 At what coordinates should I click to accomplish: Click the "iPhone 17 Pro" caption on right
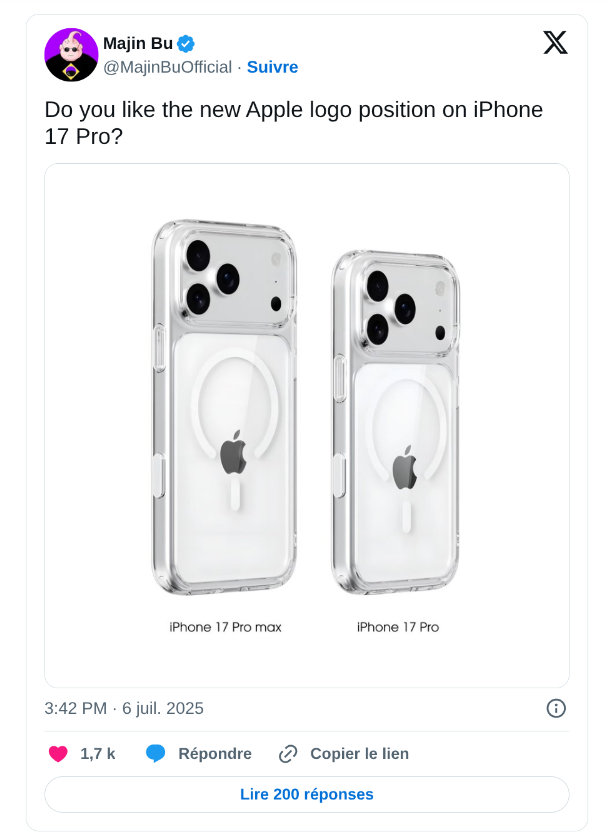coord(397,627)
